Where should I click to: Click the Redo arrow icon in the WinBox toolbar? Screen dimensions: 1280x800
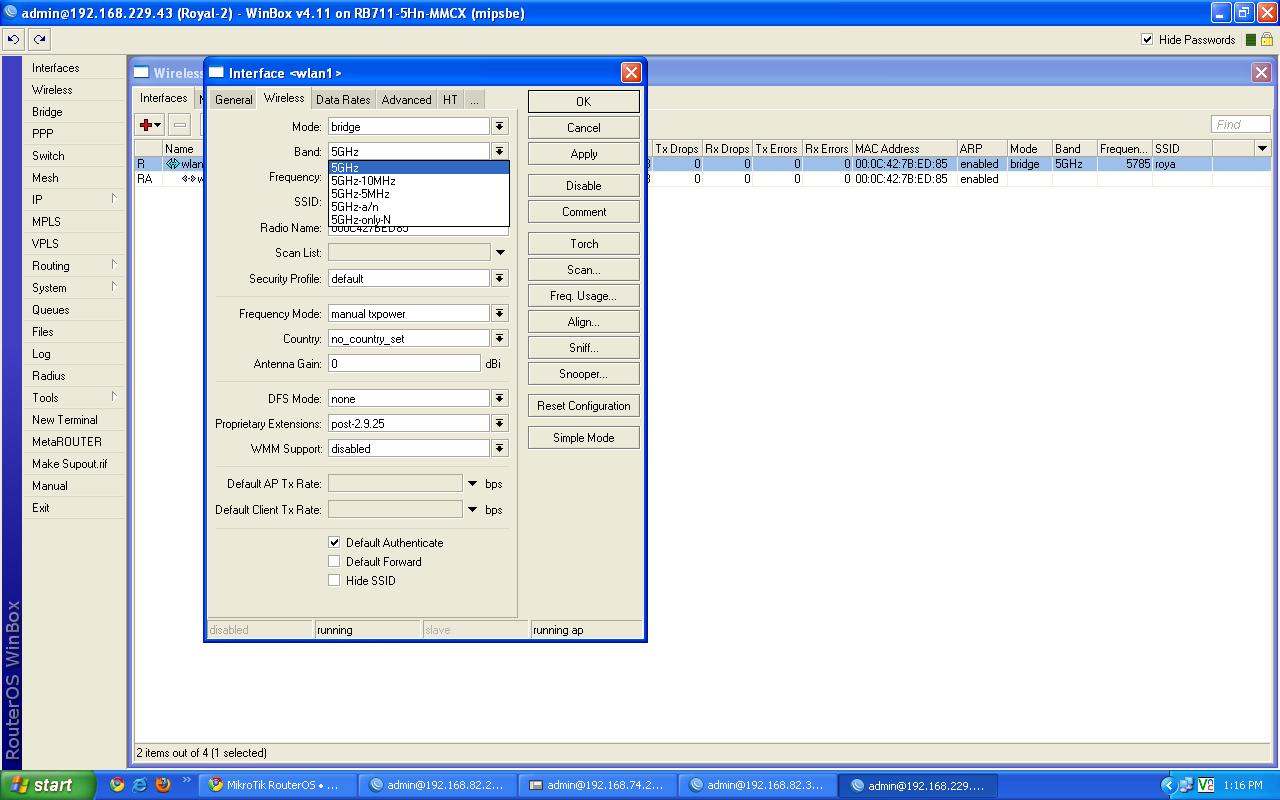[39, 40]
